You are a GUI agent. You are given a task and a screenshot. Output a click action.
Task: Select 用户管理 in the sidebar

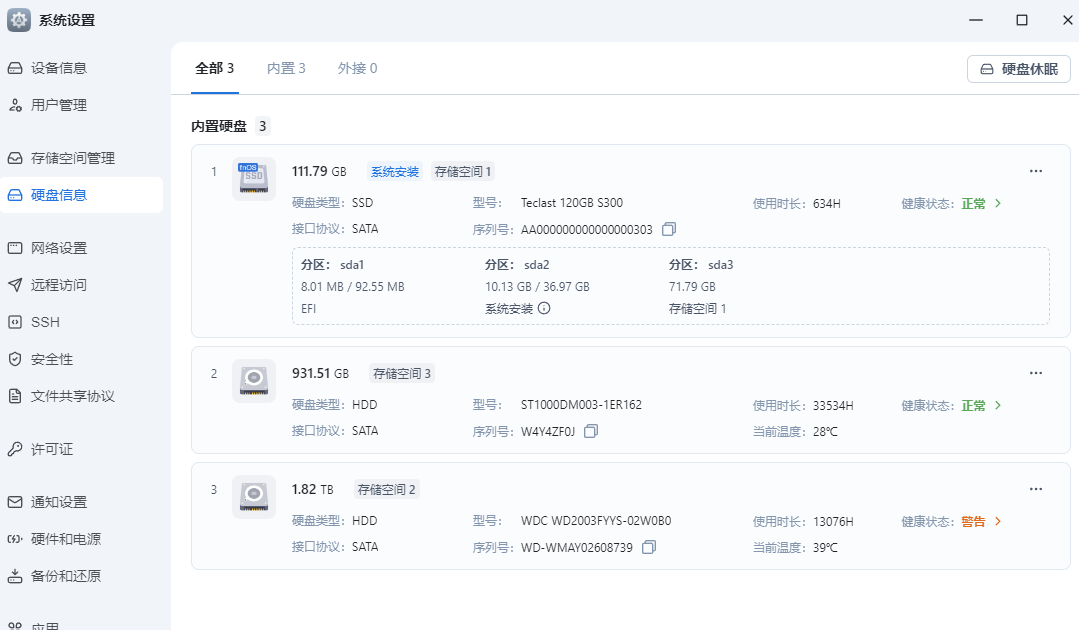(x=58, y=103)
